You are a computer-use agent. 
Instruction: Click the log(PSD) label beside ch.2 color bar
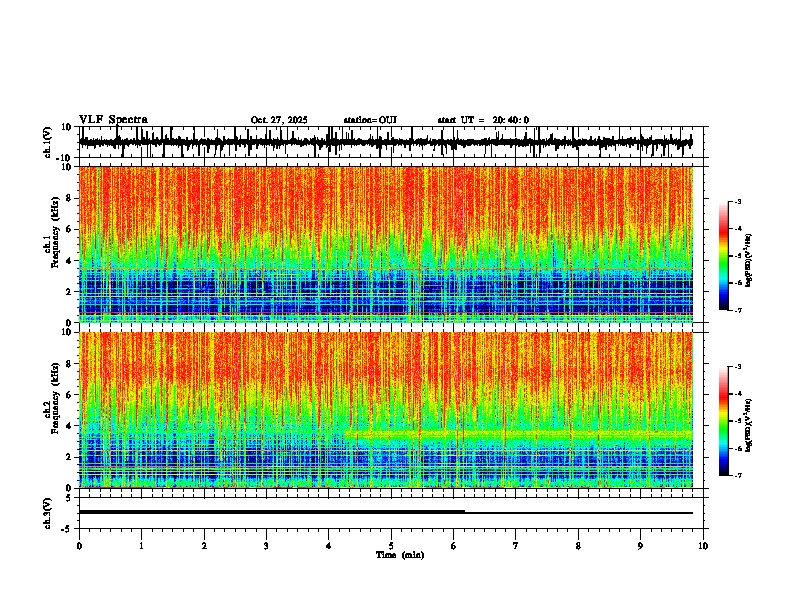click(749, 426)
